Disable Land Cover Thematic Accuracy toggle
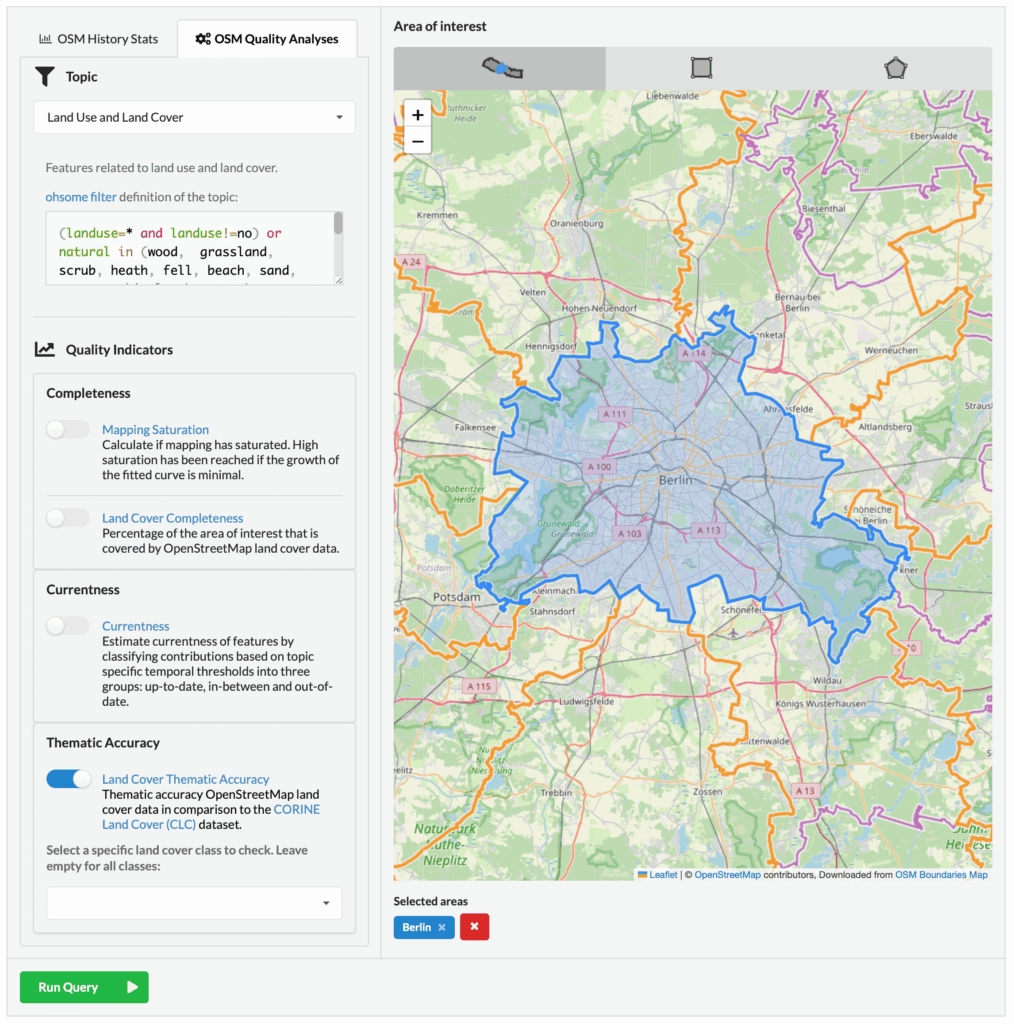This screenshot has height=1024, width=1014. pos(68,779)
